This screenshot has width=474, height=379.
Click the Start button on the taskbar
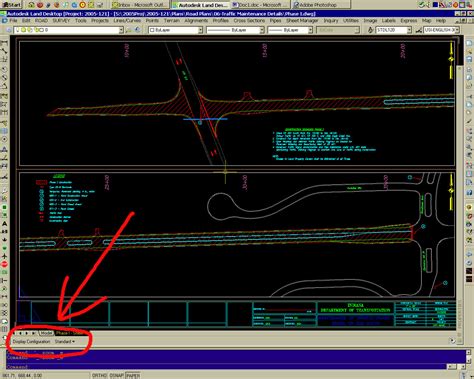11,5
